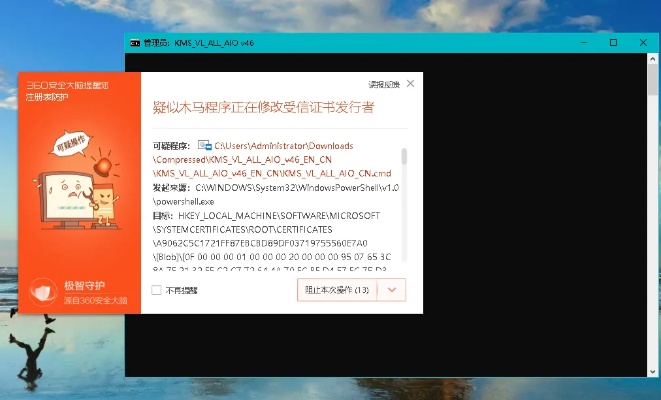Click the suspicious program path C:\Users\Administrator\Downloads
Screen dimensions: 661x400
click(284, 146)
